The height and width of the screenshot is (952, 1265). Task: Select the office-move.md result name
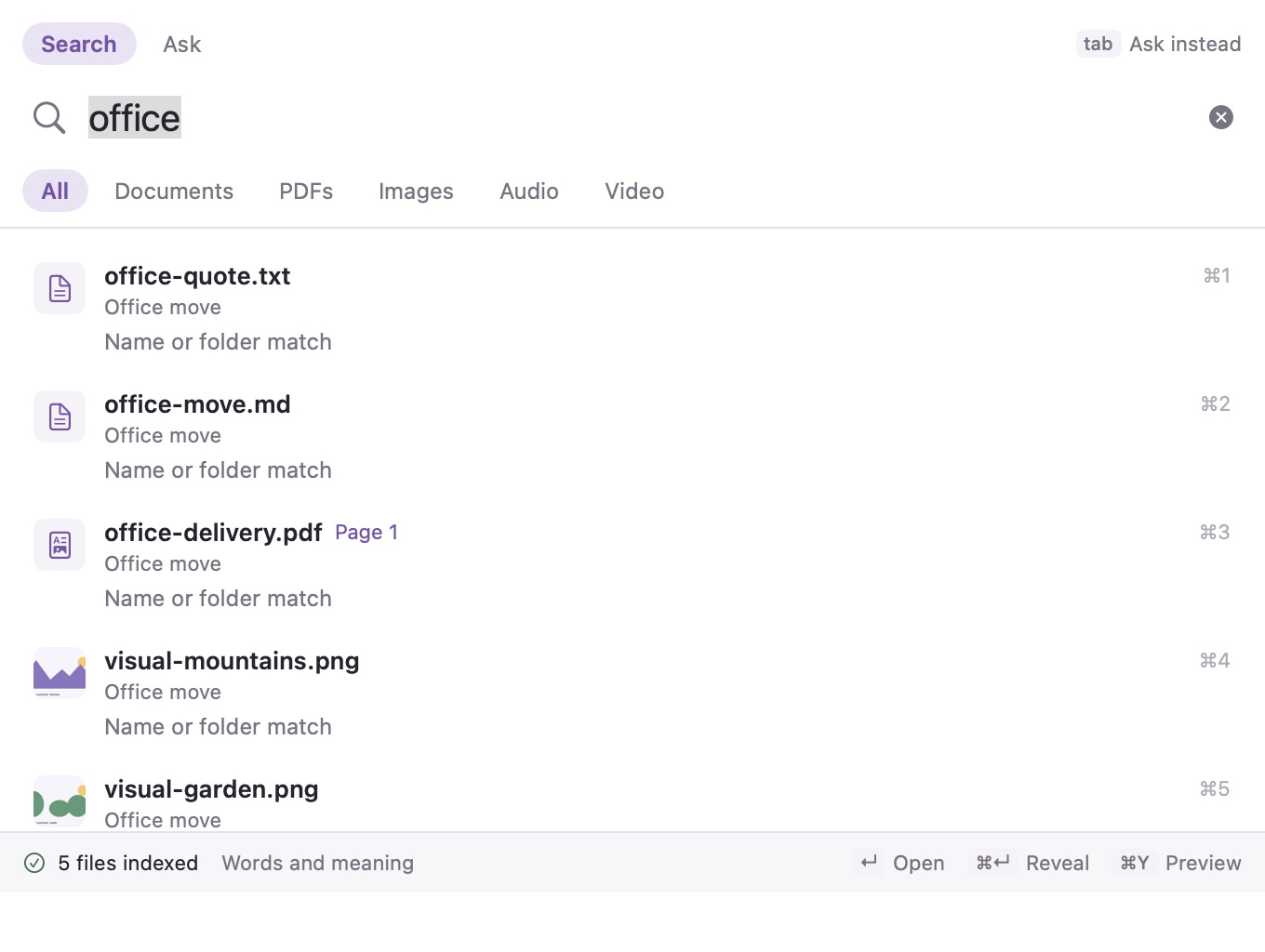[x=197, y=404]
